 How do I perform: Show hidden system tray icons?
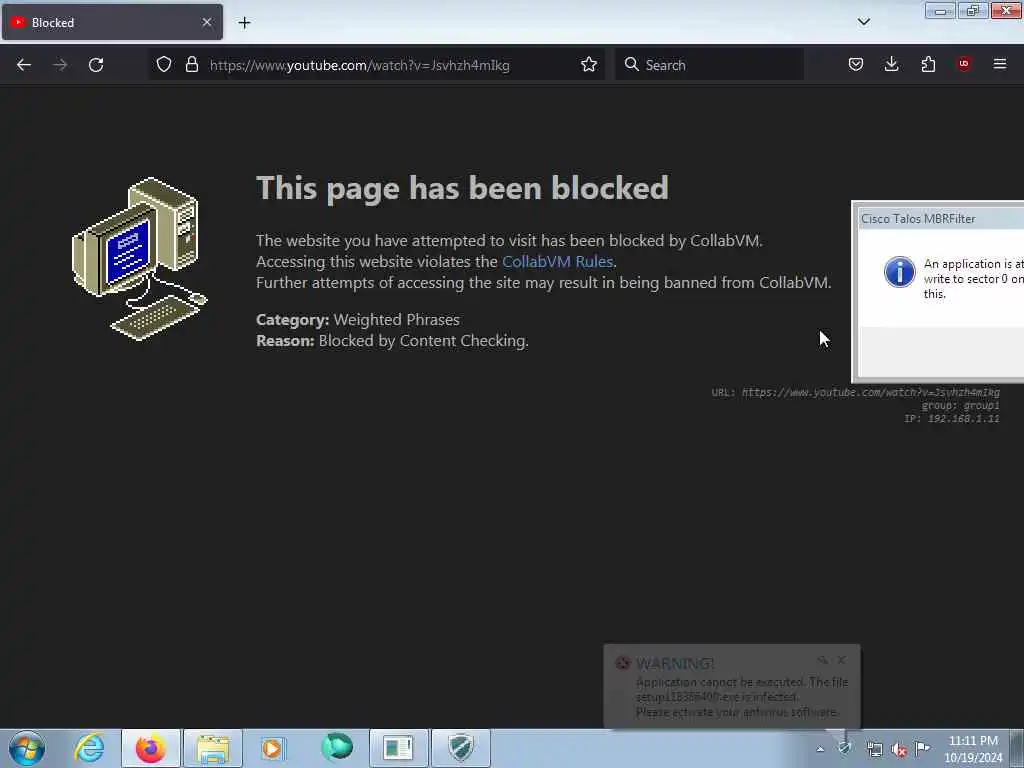tap(820, 749)
